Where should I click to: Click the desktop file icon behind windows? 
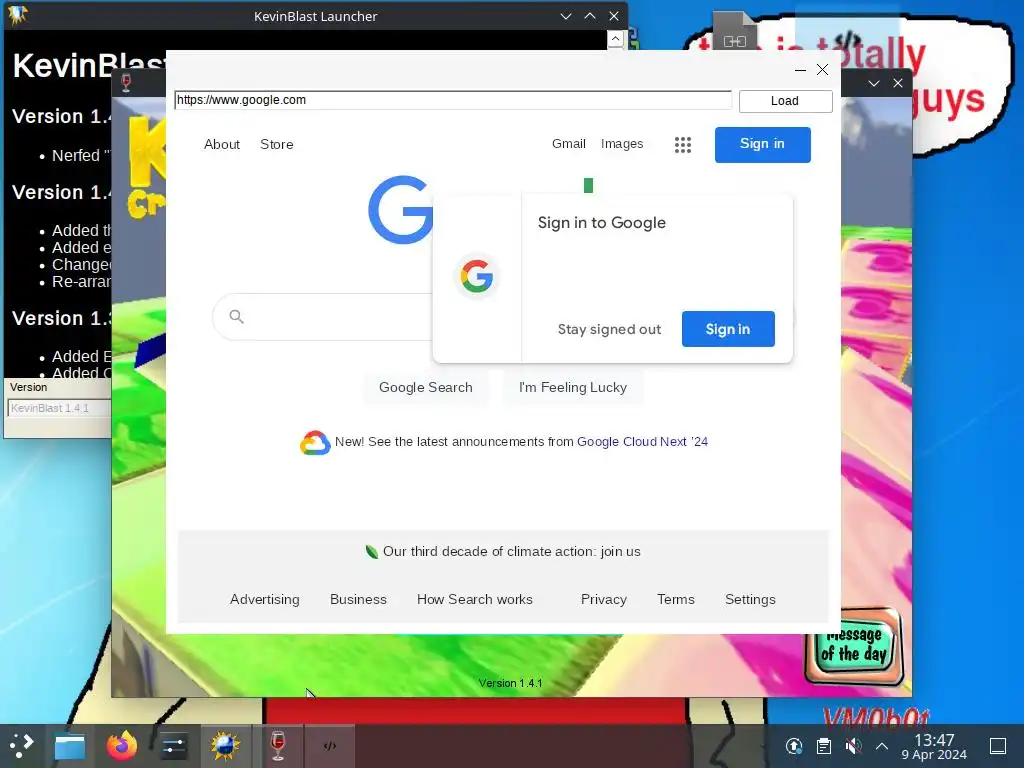coord(735,31)
